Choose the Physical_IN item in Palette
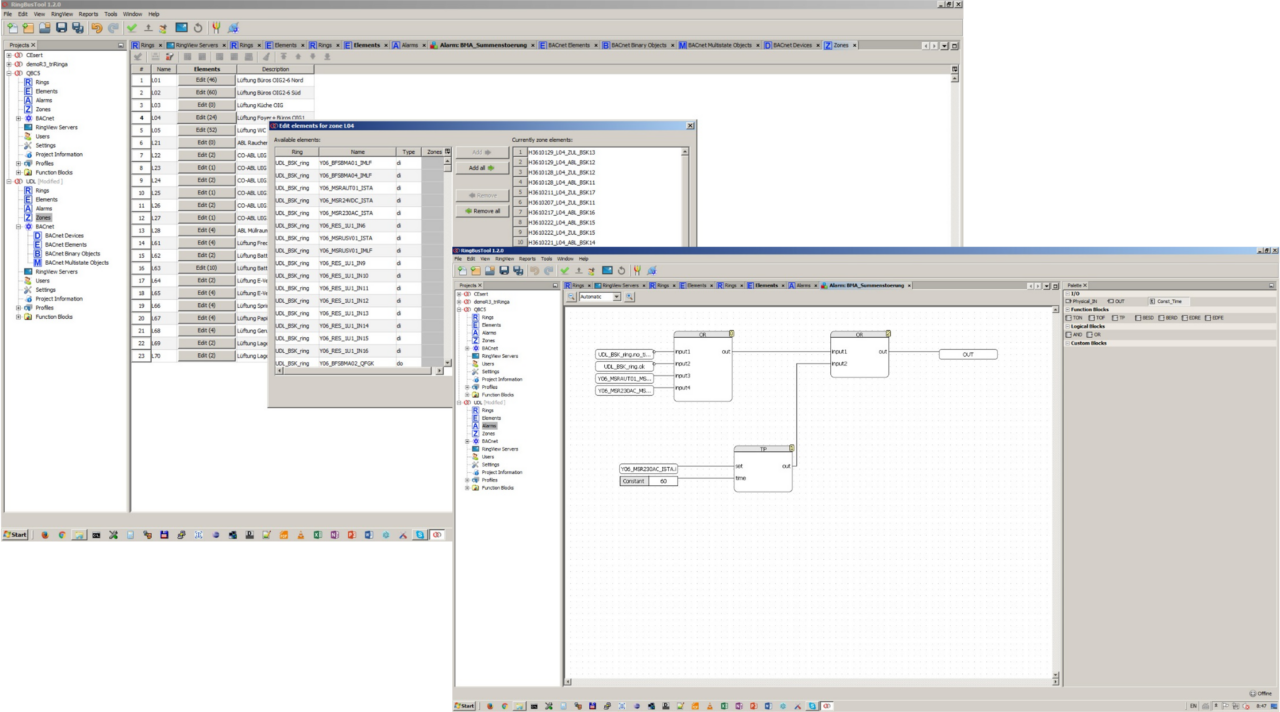Image resolution: width=1280 pixels, height=712 pixels. pos(1082,301)
